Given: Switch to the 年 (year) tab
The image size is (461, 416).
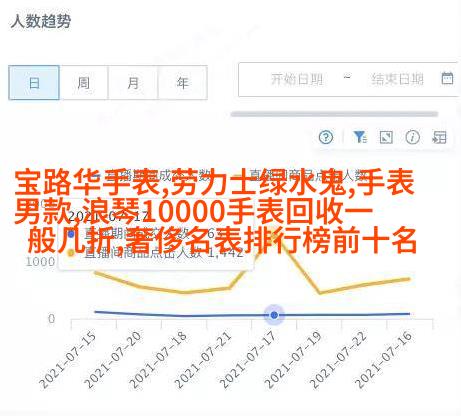Looking at the screenshot, I should 183,83.
